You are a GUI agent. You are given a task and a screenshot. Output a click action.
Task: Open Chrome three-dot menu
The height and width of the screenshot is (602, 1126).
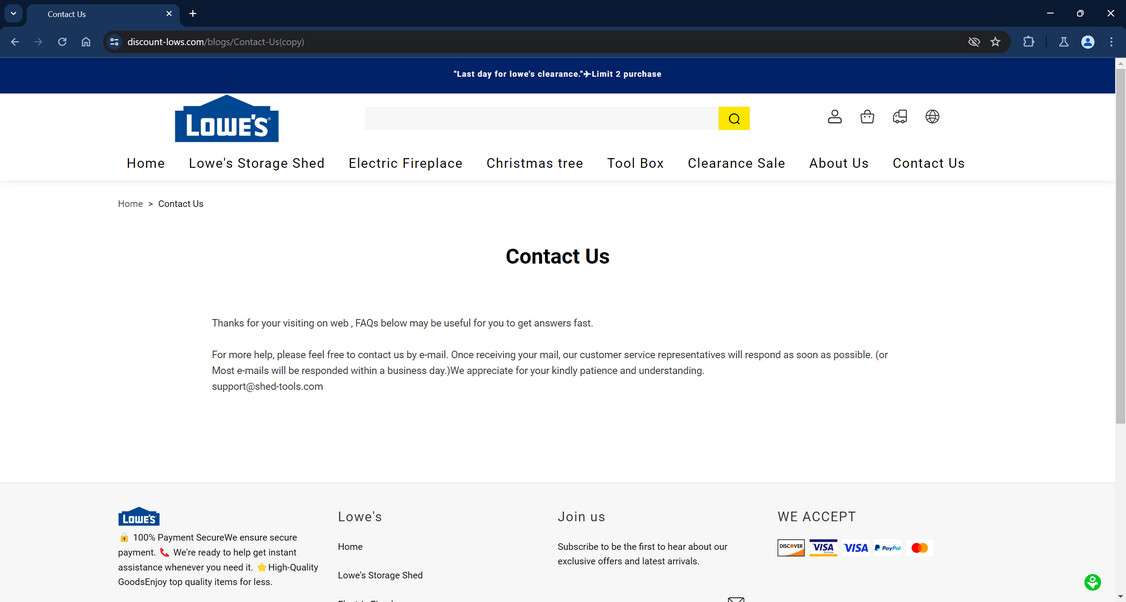click(x=1111, y=42)
